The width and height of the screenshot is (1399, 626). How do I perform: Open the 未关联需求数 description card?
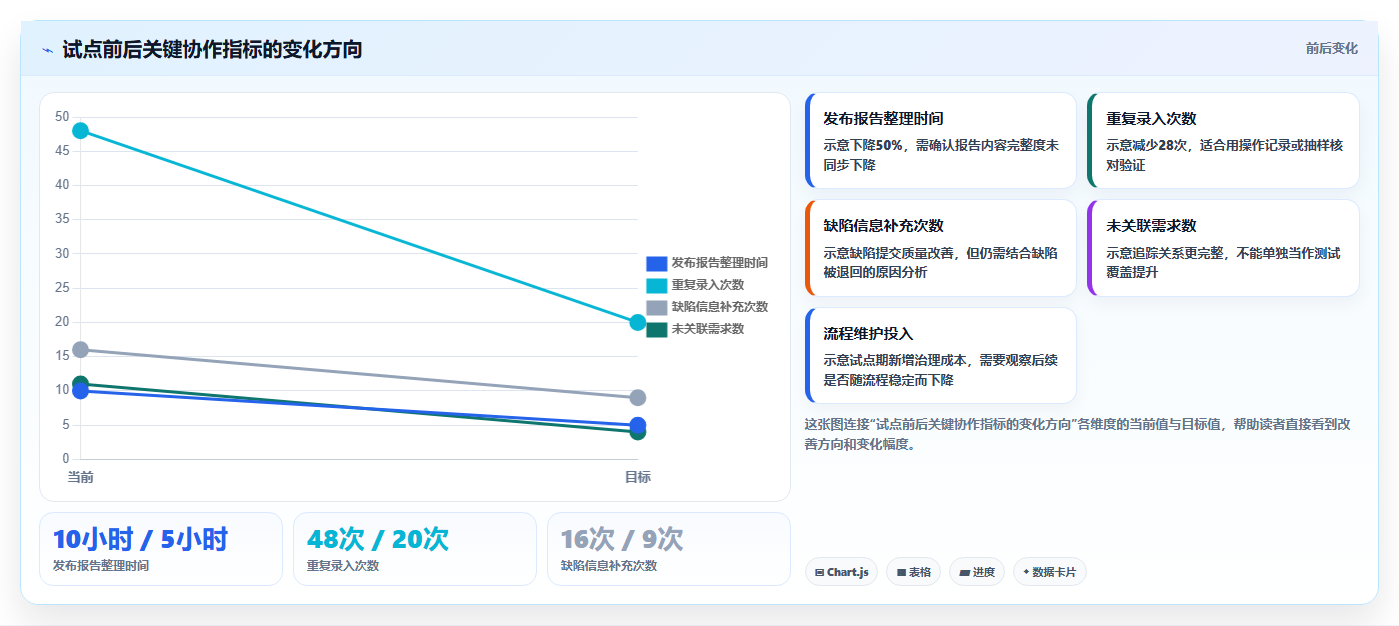(x=1223, y=248)
